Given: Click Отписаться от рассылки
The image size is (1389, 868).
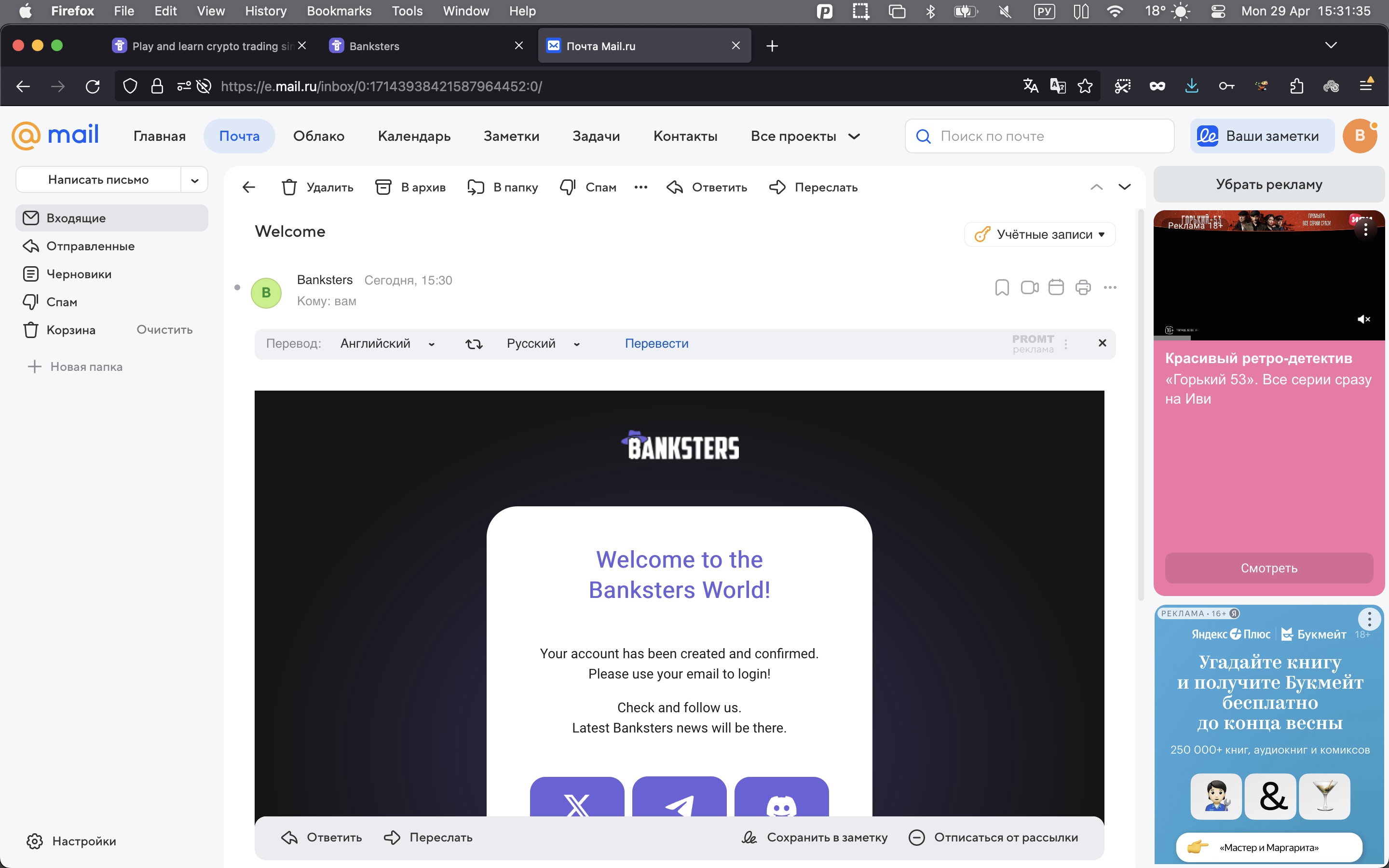Looking at the screenshot, I should tap(994, 838).
